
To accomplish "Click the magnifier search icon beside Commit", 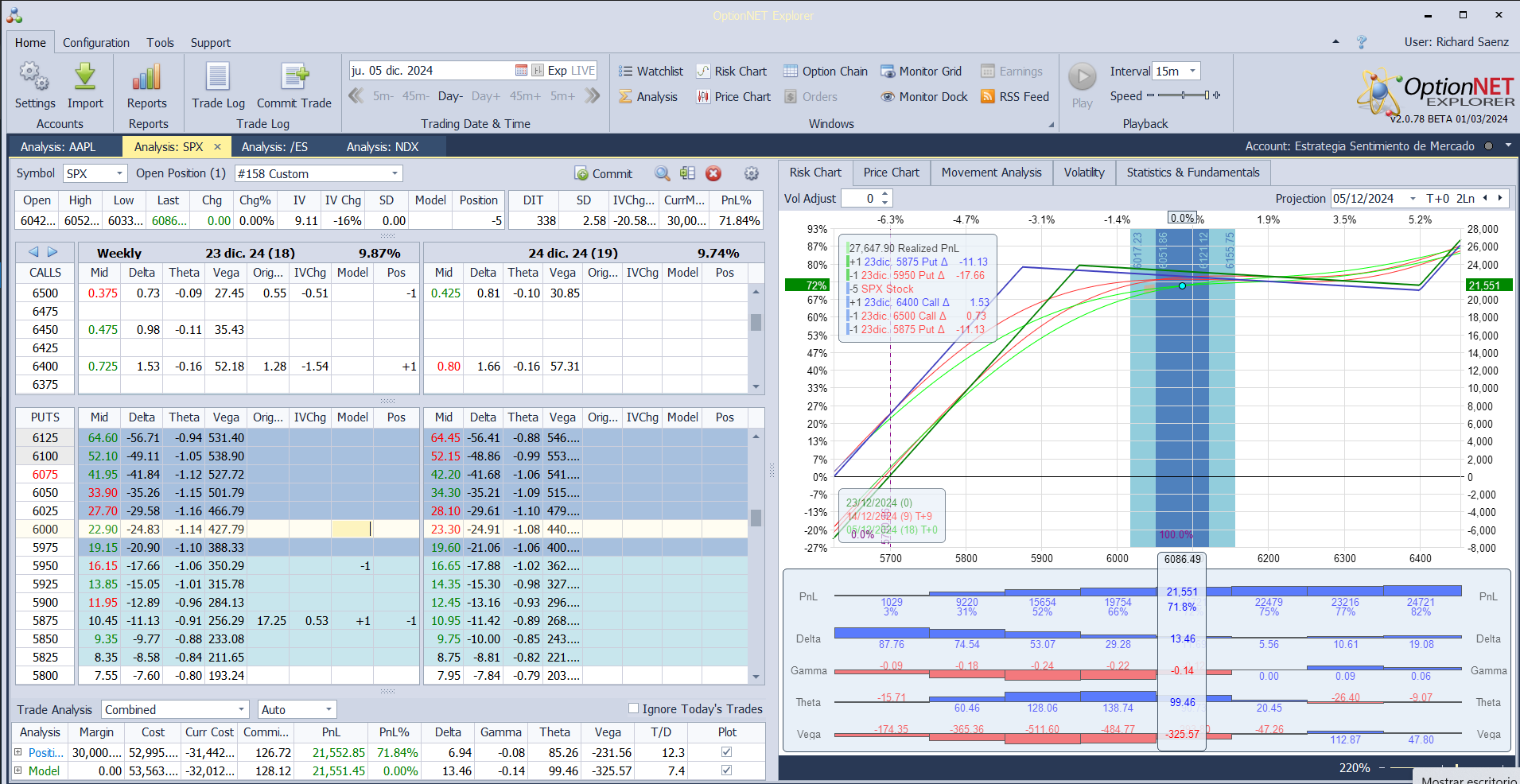I will [662, 173].
